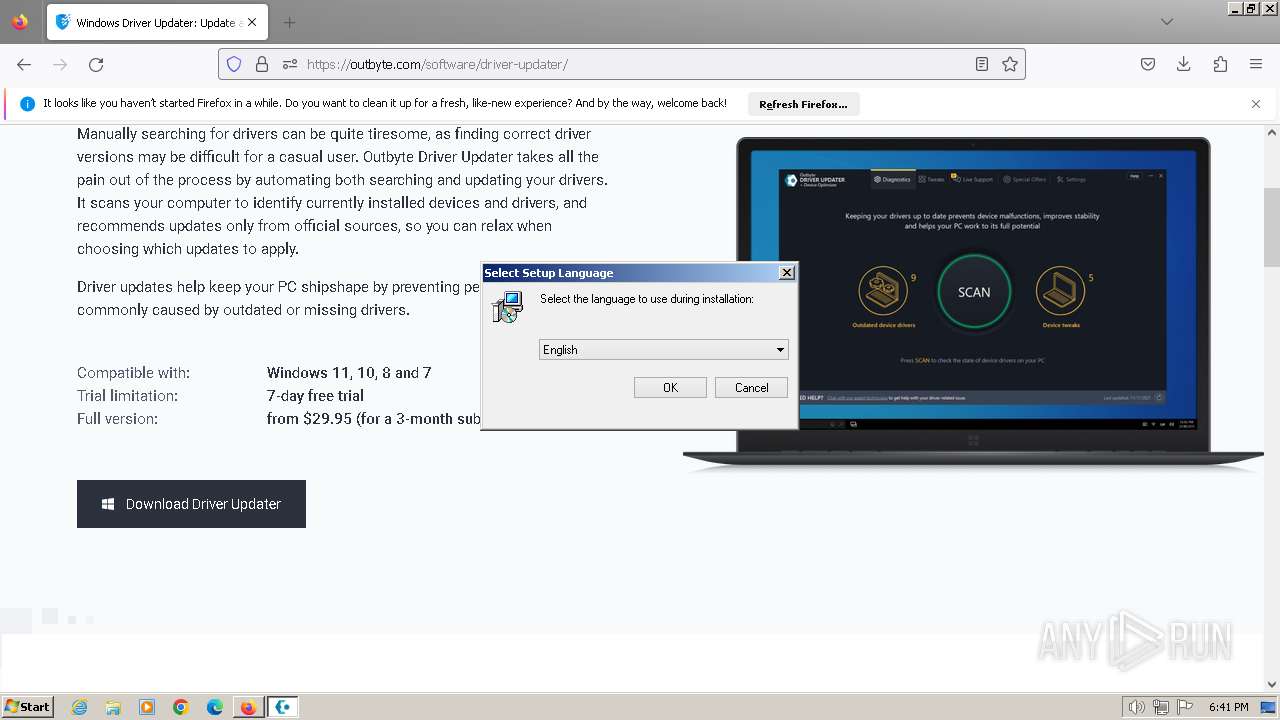Close the Windows Driver Updater tab
The image size is (1280, 720).
[x=252, y=22]
